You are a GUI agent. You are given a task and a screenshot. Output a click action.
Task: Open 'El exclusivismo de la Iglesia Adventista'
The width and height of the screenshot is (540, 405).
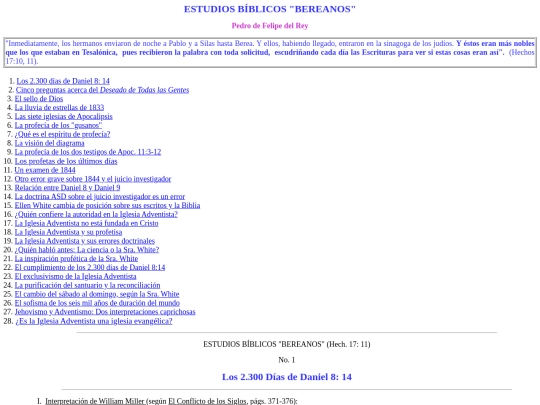click(x=75, y=277)
